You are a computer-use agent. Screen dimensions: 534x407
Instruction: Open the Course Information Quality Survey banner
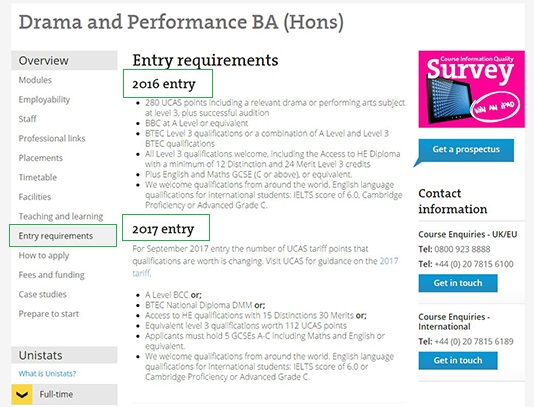click(x=471, y=89)
